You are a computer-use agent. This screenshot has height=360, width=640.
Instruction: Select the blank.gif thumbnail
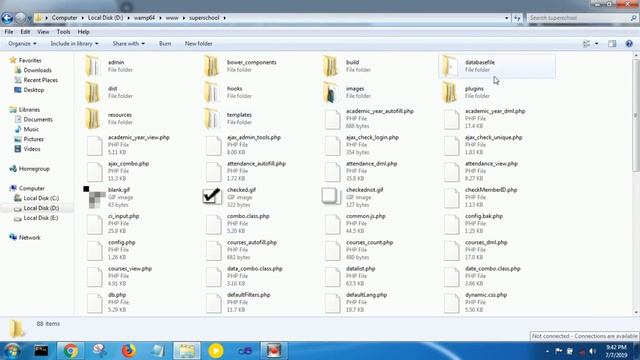[x=94, y=197]
